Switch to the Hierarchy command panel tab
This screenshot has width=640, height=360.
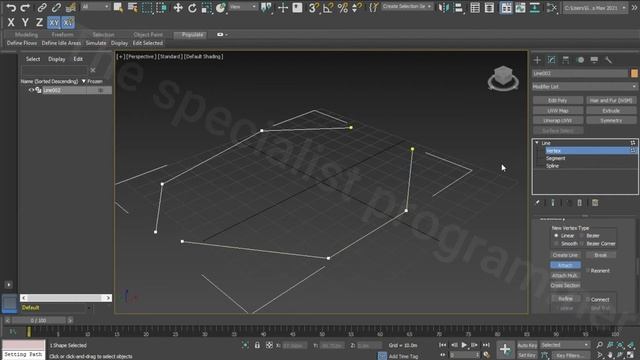pos(566,60)
